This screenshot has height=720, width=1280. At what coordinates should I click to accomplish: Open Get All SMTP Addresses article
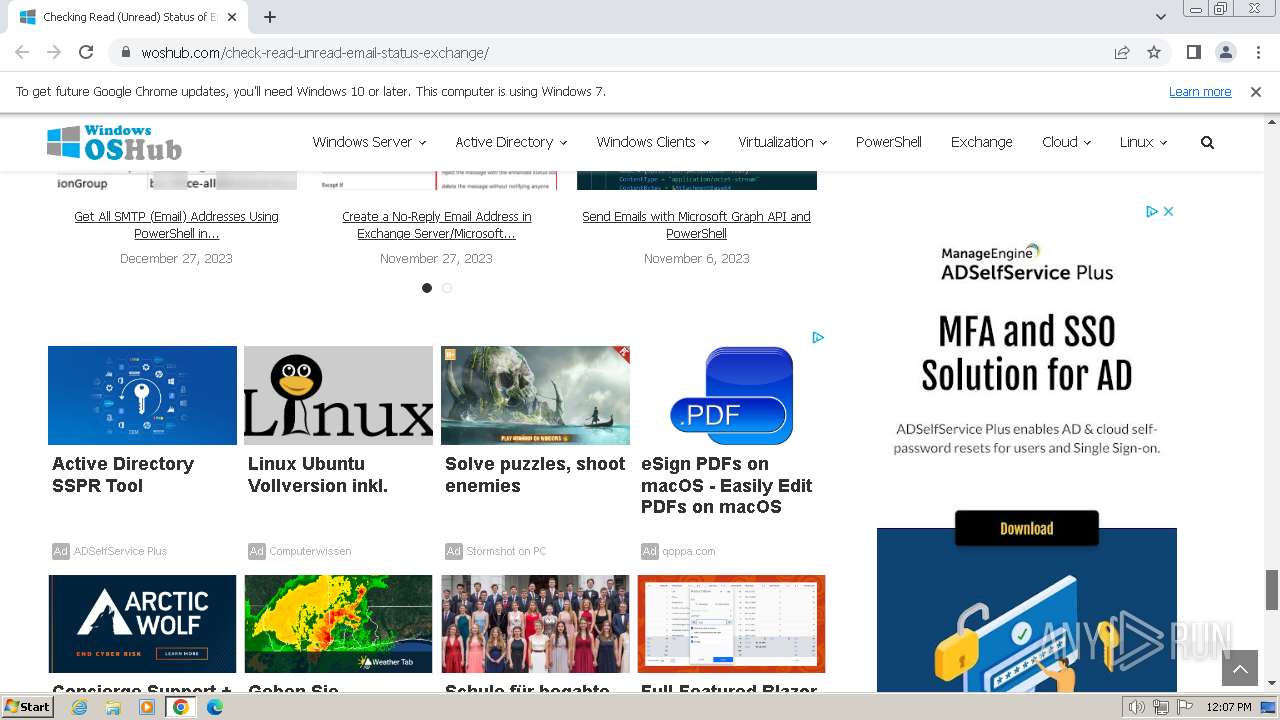(x=176, y=225)
